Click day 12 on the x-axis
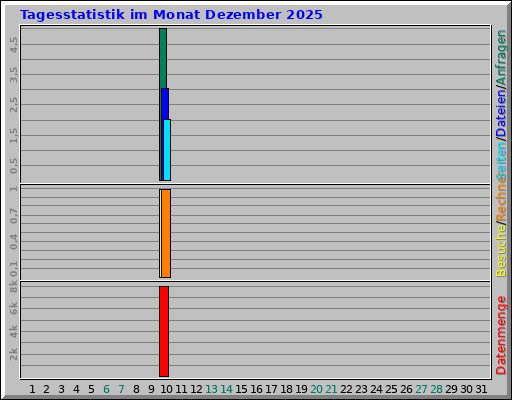Viewport: 512px width, 400px height. click(196, 389)
